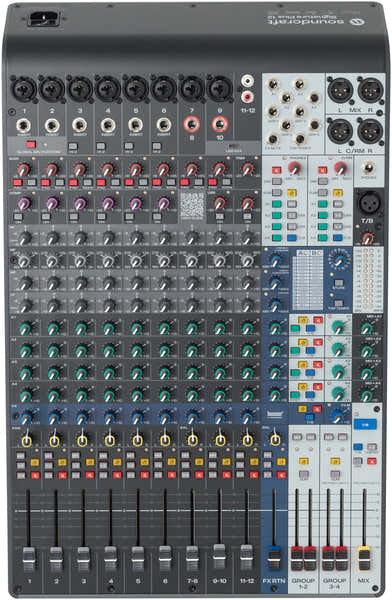The width and height of the screenshot is (392, 600).
Task: Push the Tap Tempo button in the effects section
Action: [x=339, y=303]
